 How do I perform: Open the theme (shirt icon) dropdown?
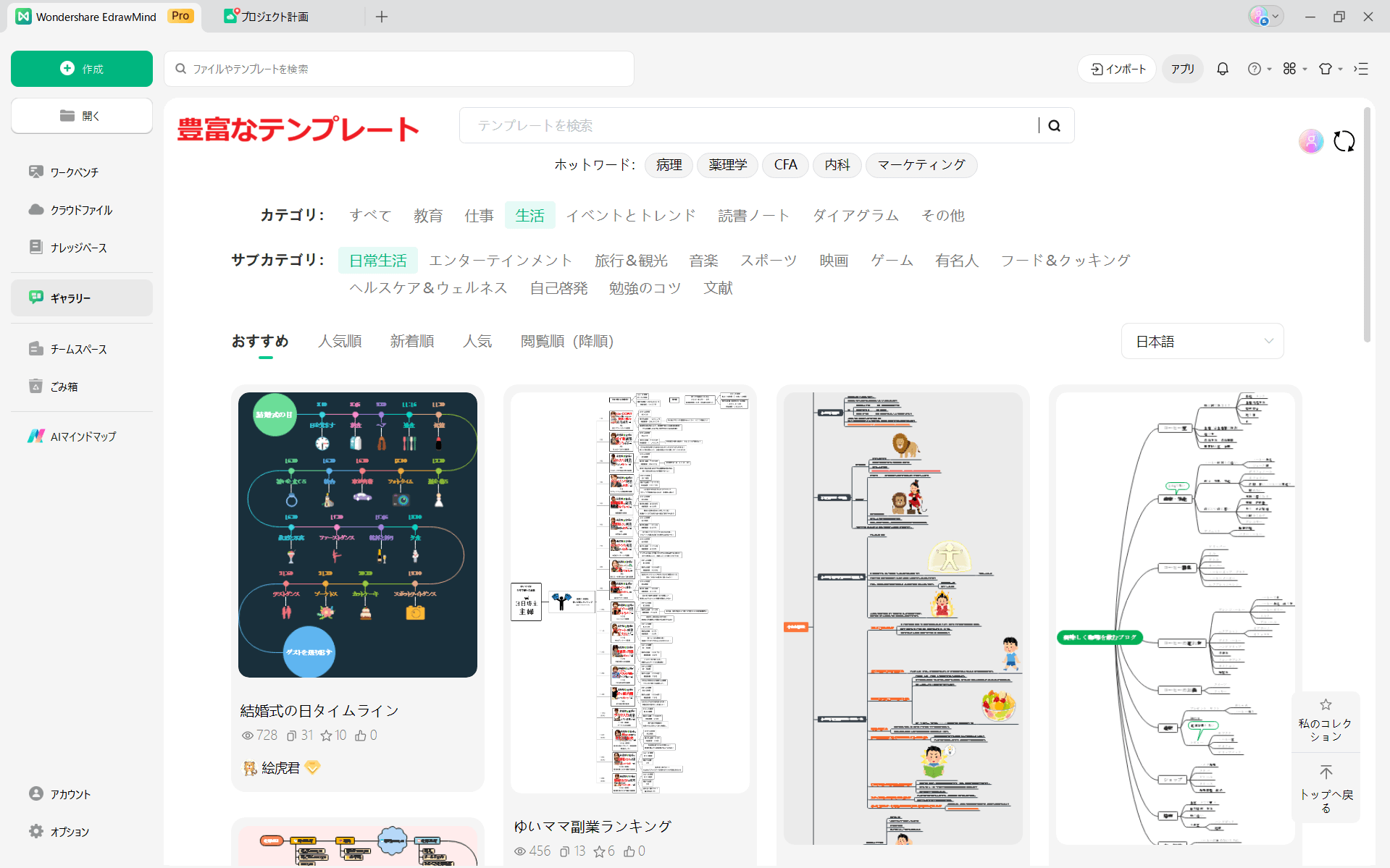pos(1331,68)
